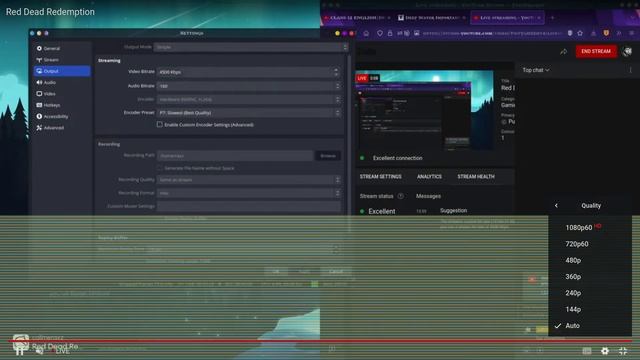Click the shield icon in browser toolbar
Screen dimensions: 640x360
(x=380, y=33)
